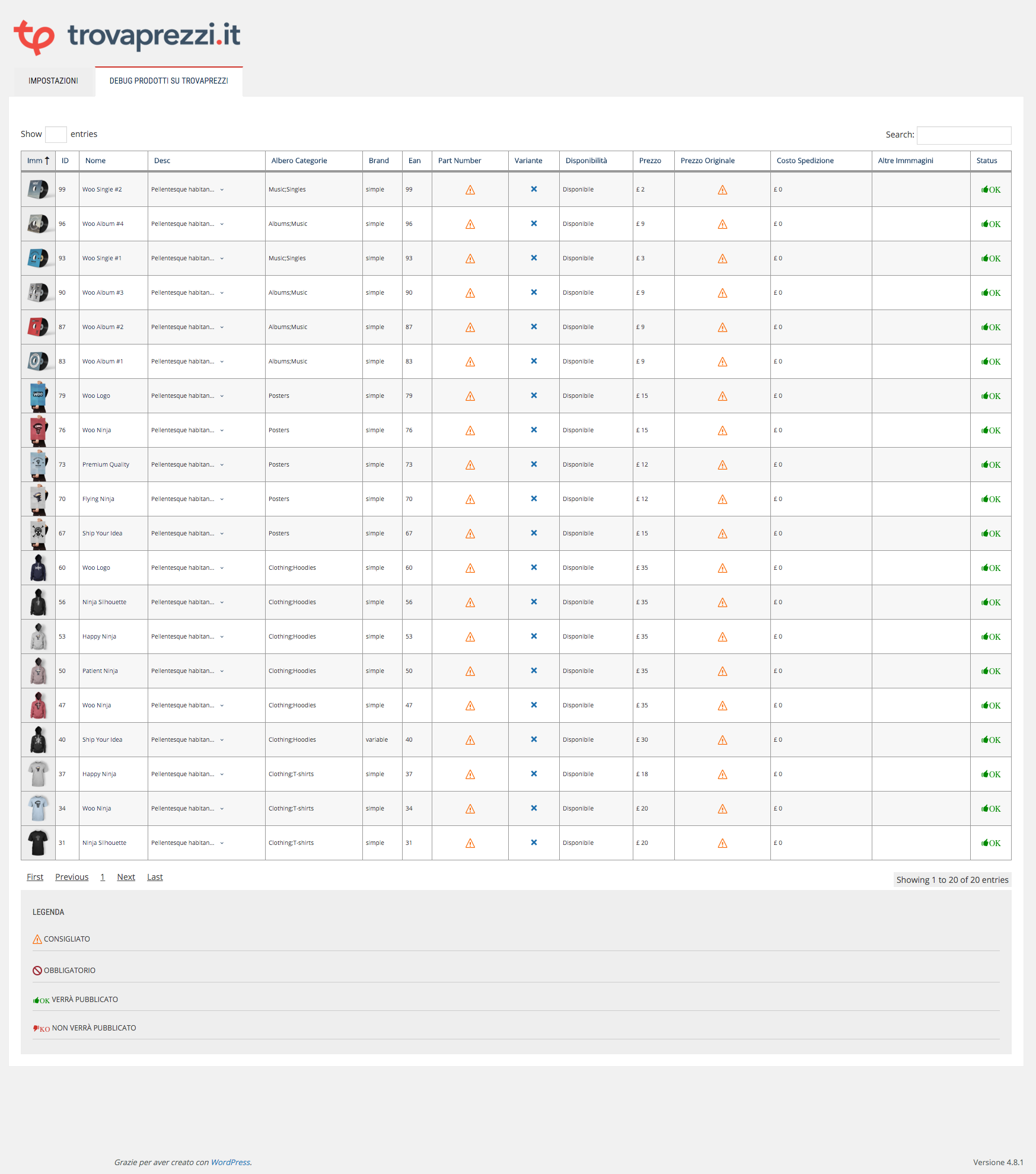Click Prezzo Originale warning icon for Flying Ninja

[x=722, y=499]
